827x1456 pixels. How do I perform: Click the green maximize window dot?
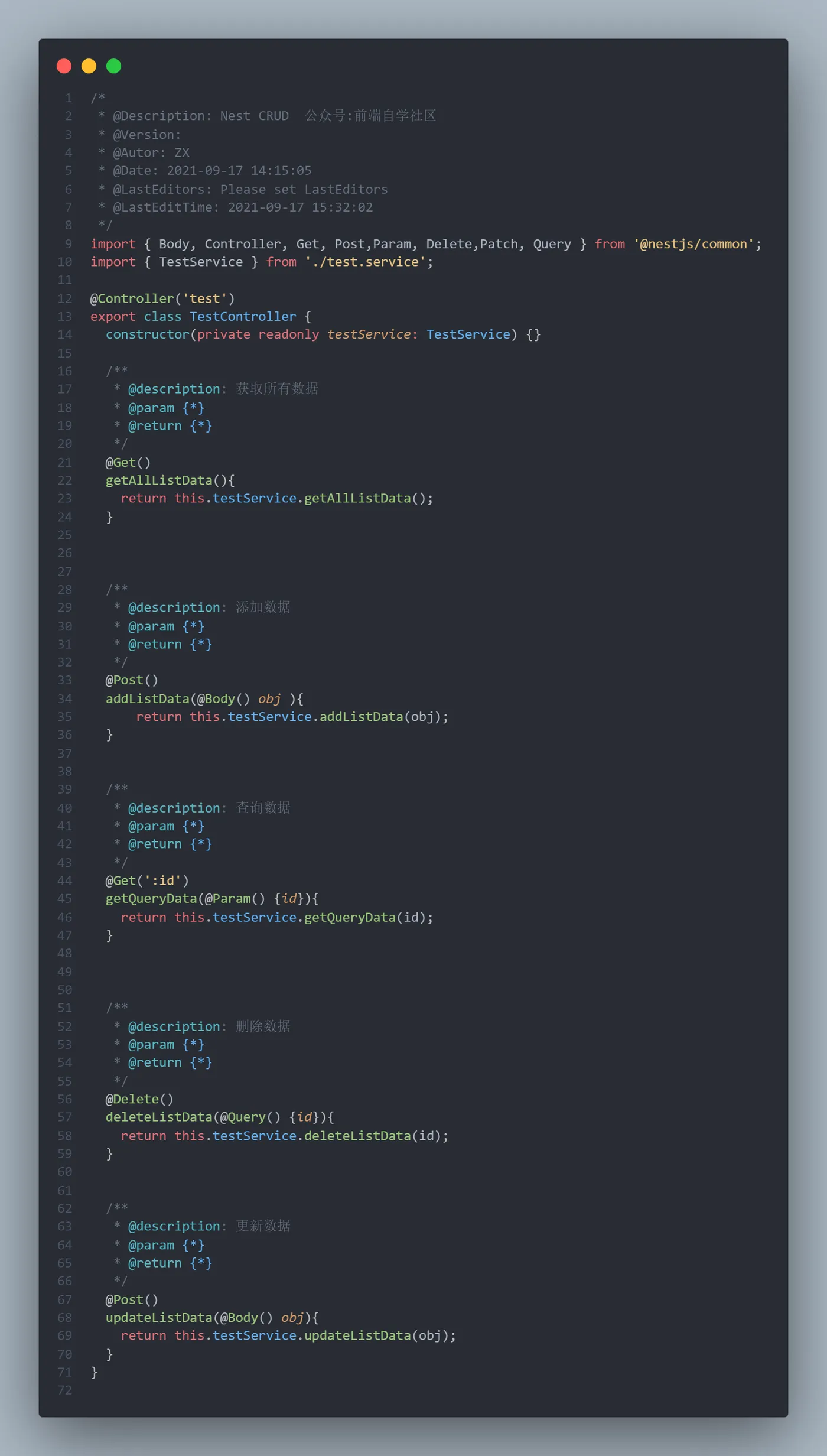point(113,66)
